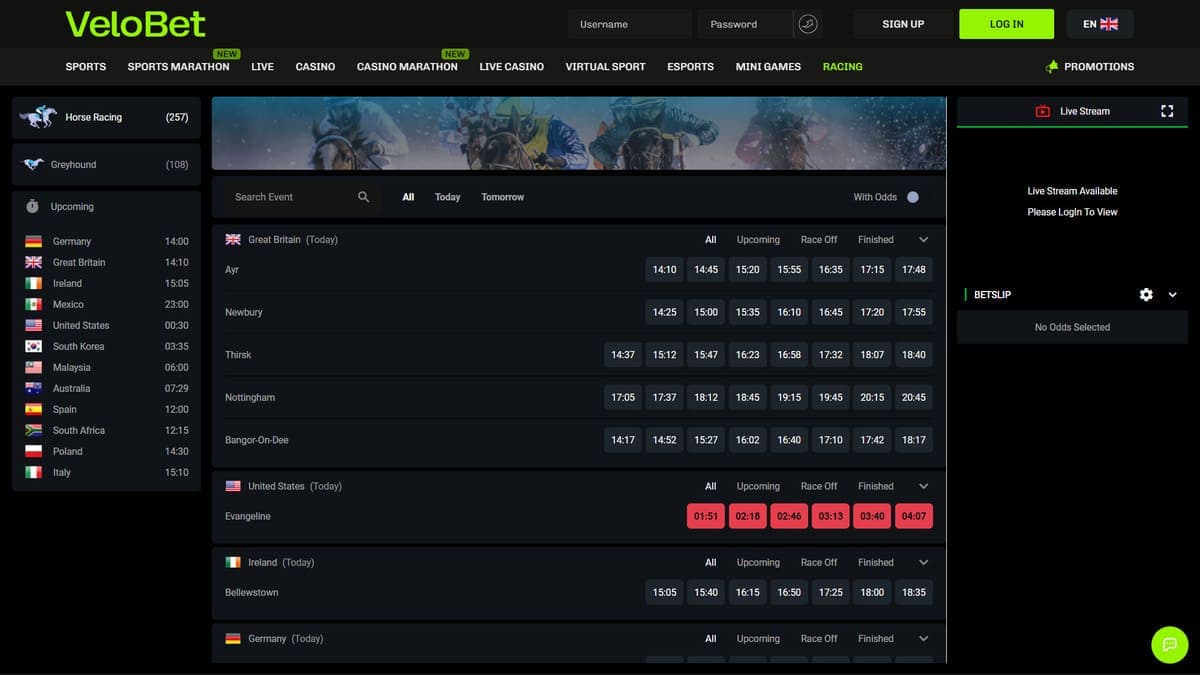Screen dimensions: 1200x675
Task: Open the green chat support bubble
Action: pyautogui.click(x=1170, y=645)
